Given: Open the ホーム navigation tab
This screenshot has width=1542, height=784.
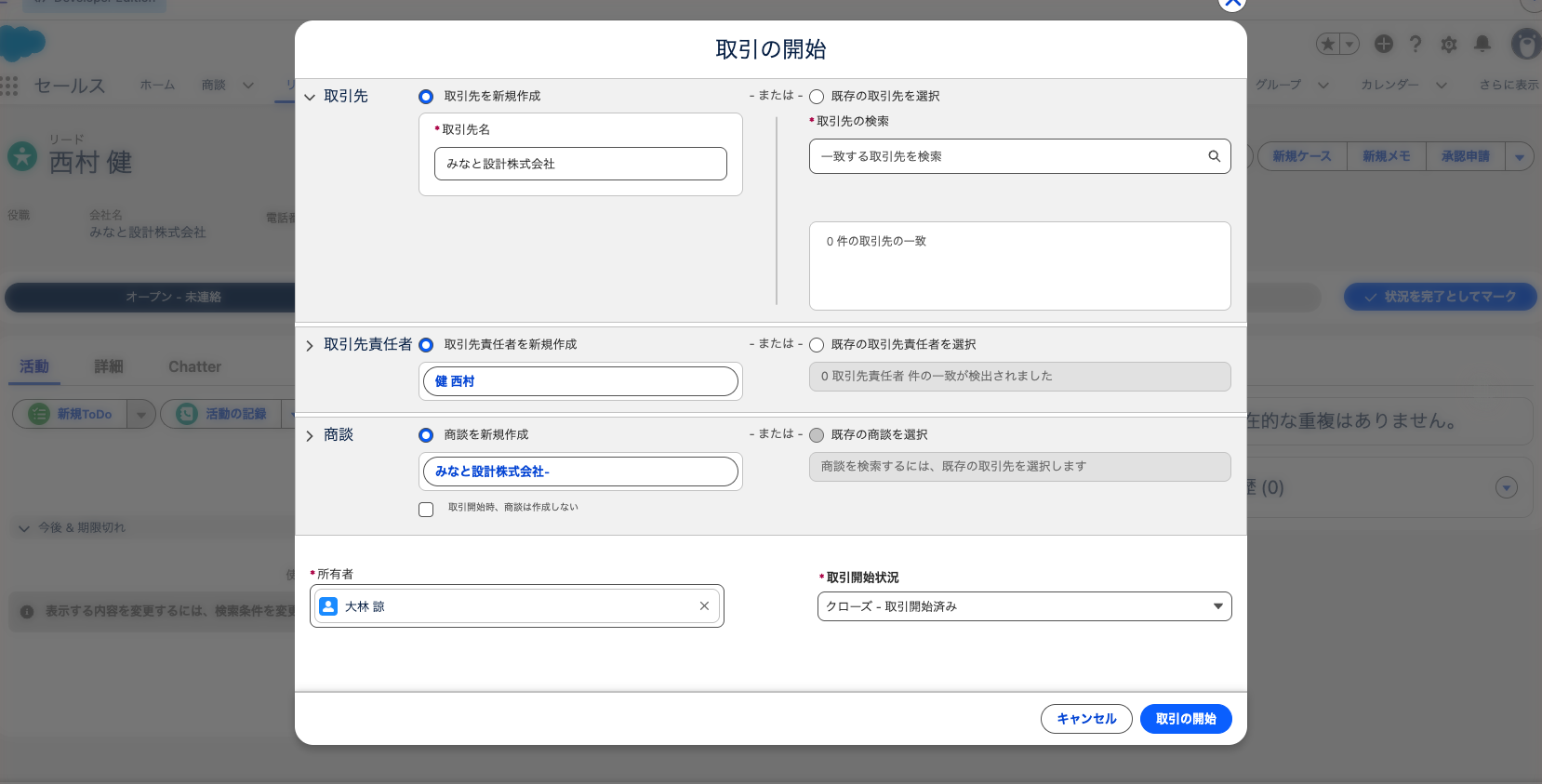Looking at the screenshot, I should pos(157,85).
